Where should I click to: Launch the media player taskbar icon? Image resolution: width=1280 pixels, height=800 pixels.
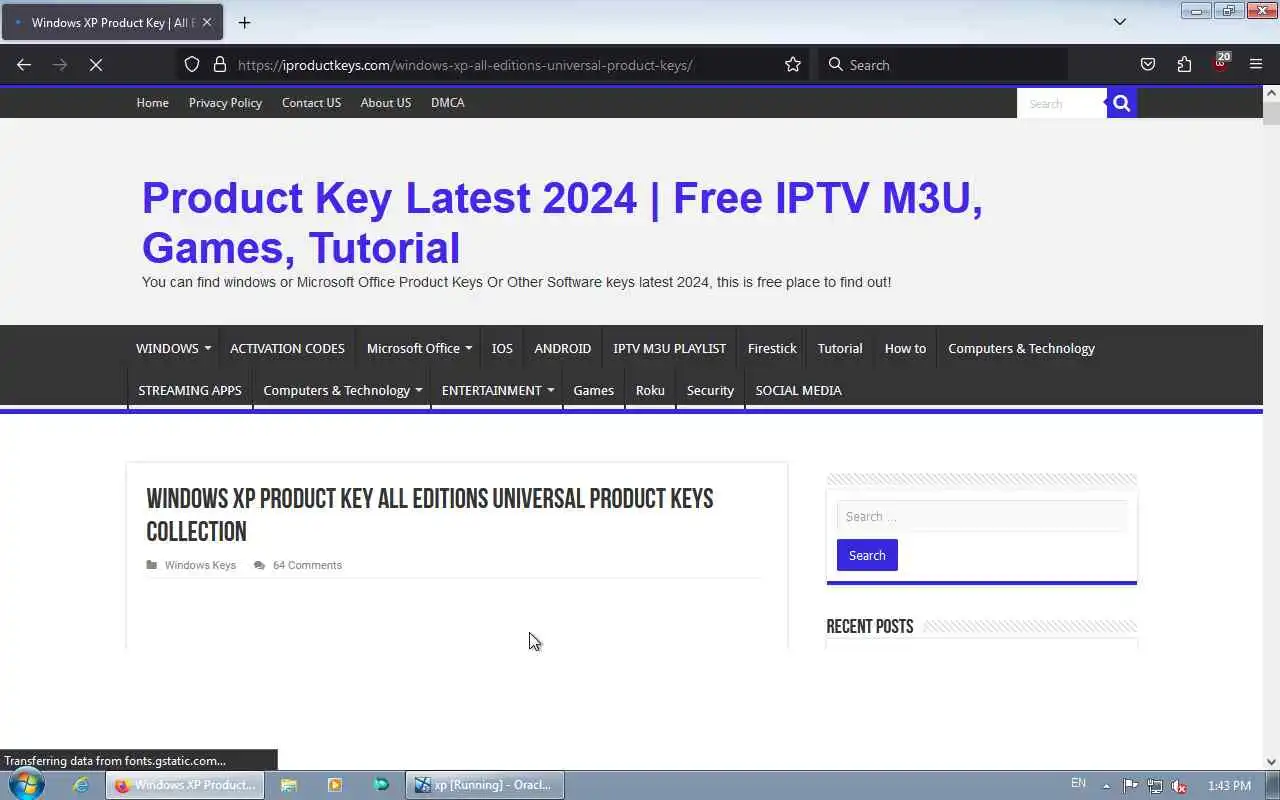(335, 785)
